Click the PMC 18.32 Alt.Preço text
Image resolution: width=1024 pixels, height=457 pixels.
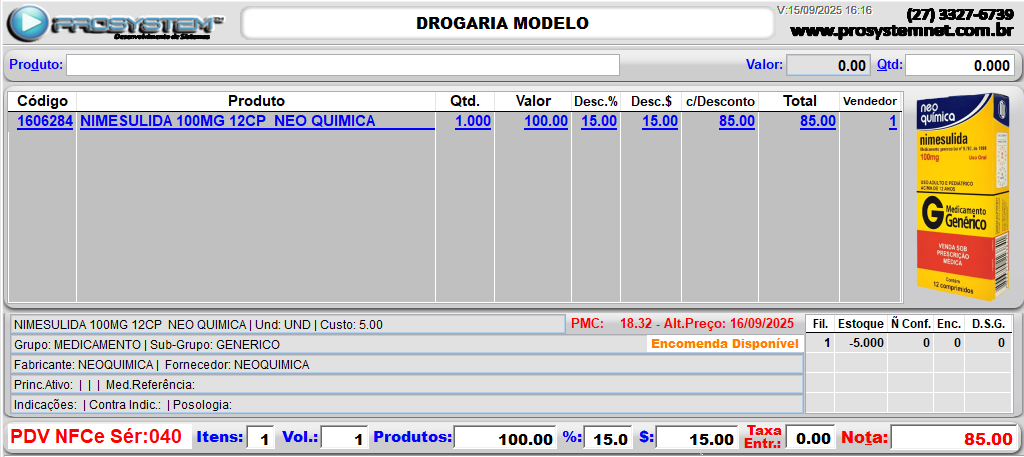tap(682, 324)
